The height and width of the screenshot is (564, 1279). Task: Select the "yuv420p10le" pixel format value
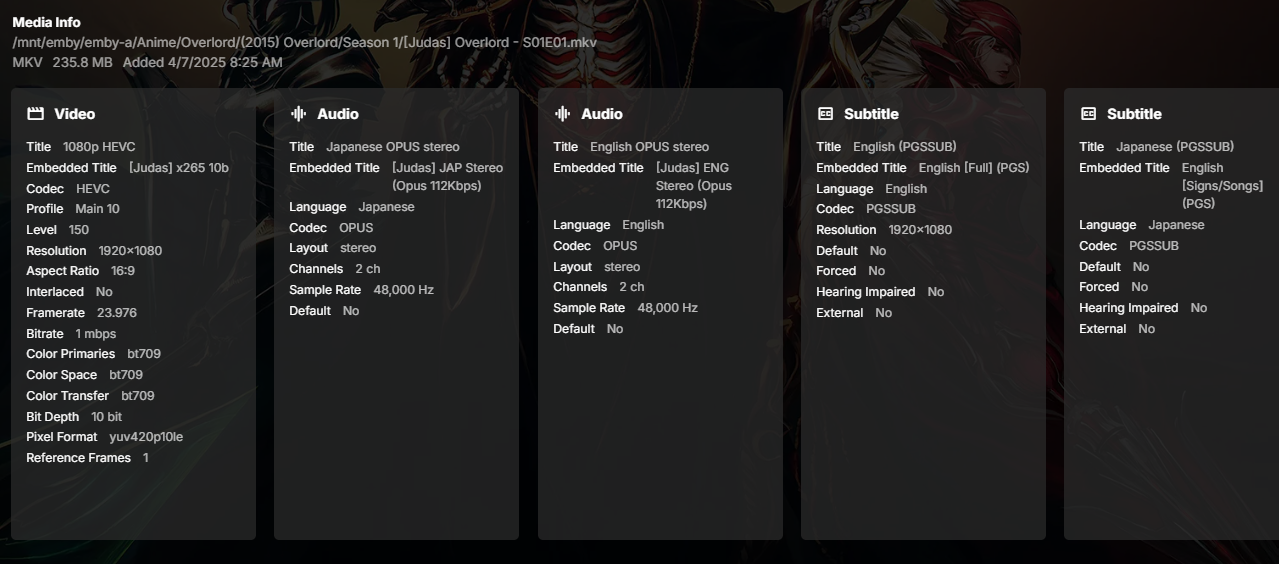(x=146, y=437)
